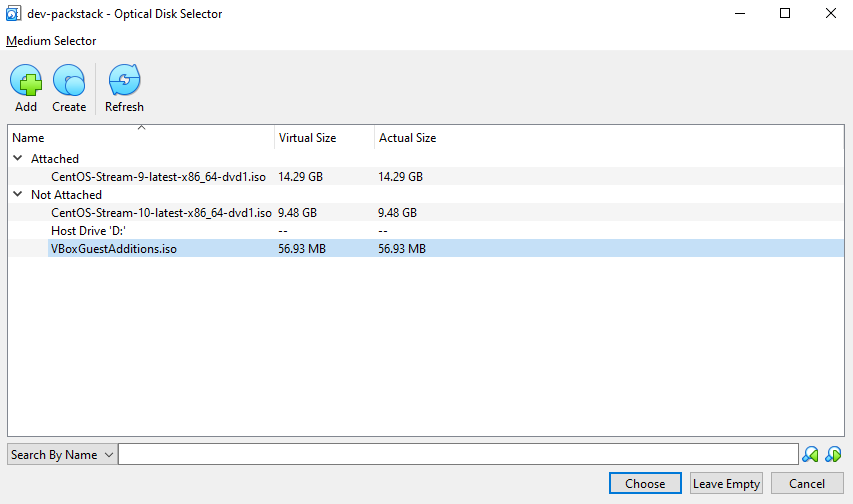The width and height of the screenshot is (853, 504).
Task: Cancel the Optical Disk Selector dialog
Action: point(806,483)
